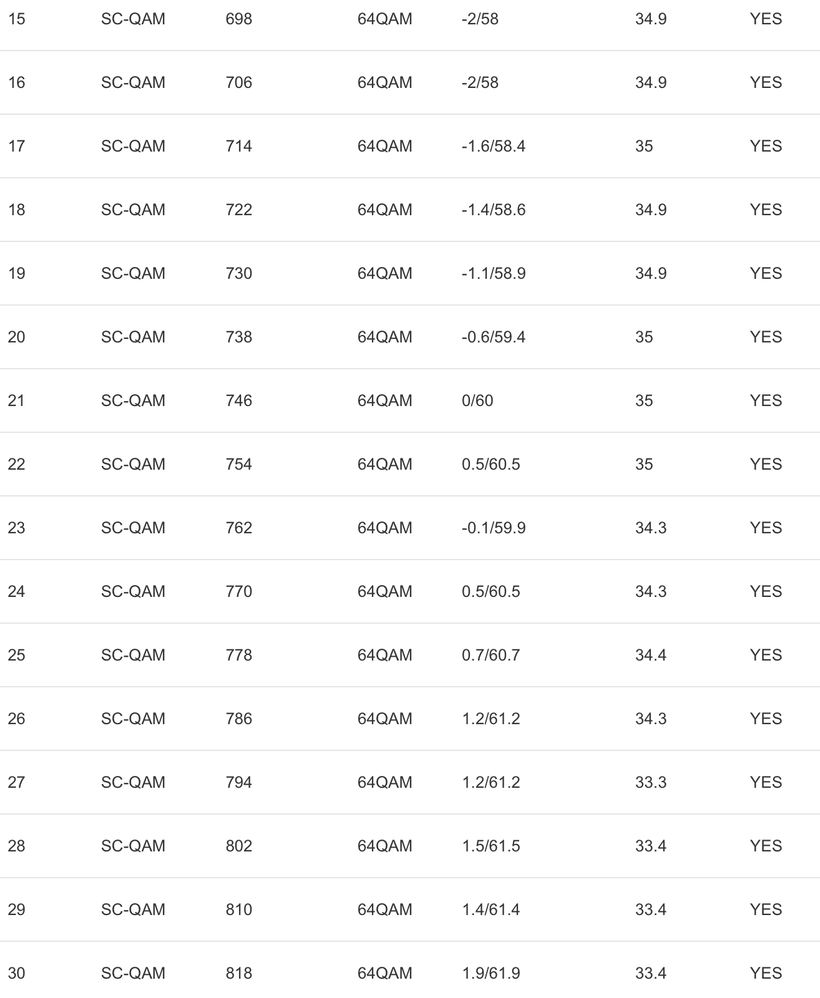
Task: Click SC-QAM type in row 18
Action: 133,210
